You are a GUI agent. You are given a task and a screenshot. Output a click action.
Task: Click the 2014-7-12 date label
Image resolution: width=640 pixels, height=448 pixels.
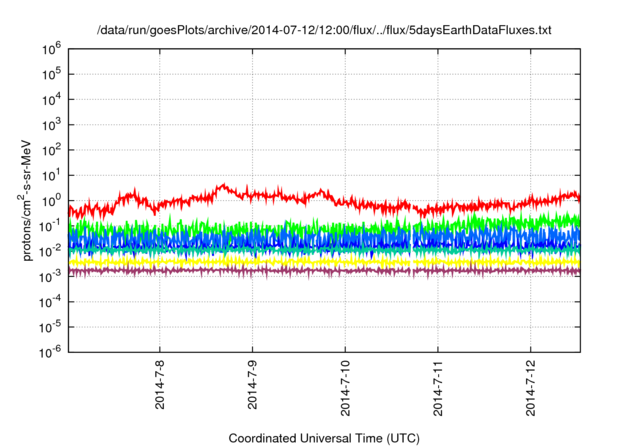pos(531,388)
